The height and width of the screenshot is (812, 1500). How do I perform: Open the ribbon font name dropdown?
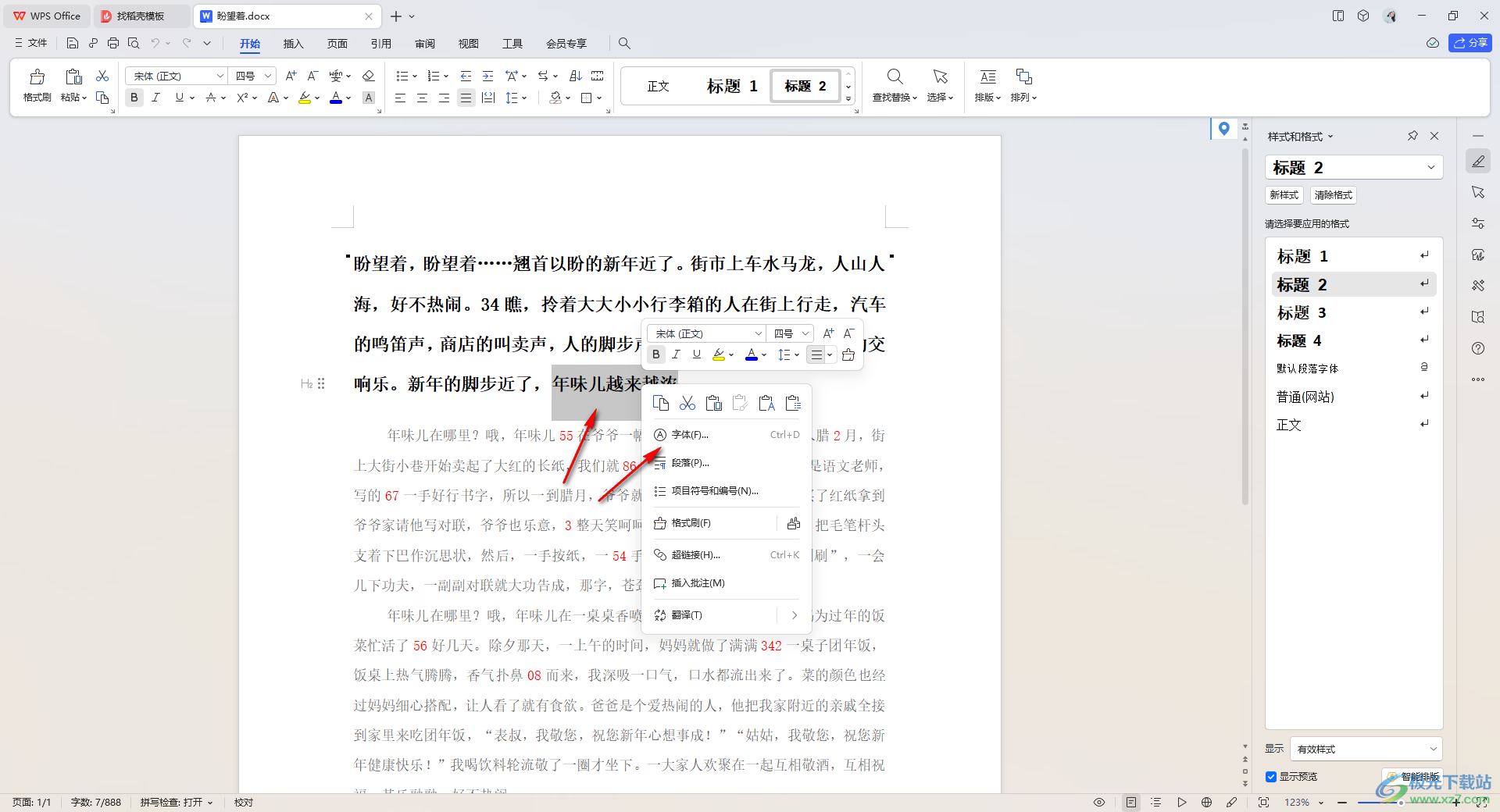point(220,76)
